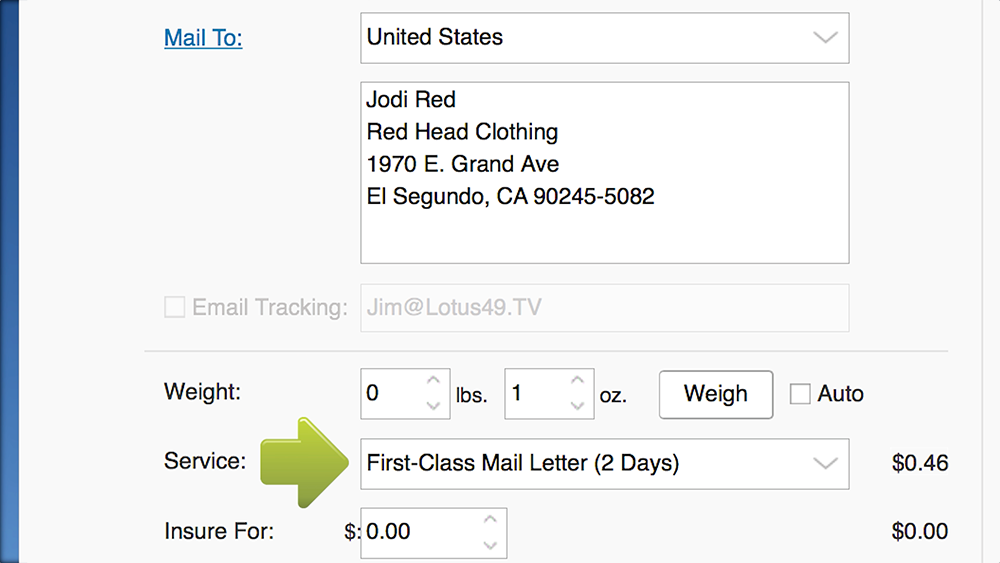Screen dimensions: 1000x563
Task: Enable the Auto weigh checkbox
Action: click(800, 393)
